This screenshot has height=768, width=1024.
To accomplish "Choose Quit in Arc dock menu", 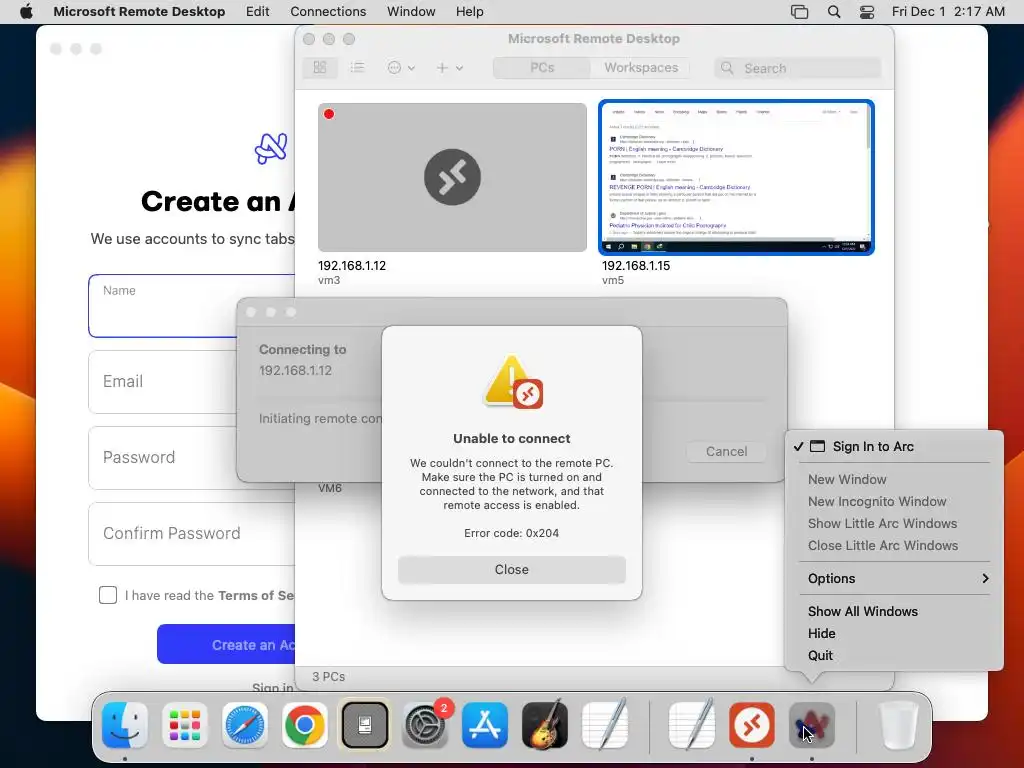I will coord(820,655).
